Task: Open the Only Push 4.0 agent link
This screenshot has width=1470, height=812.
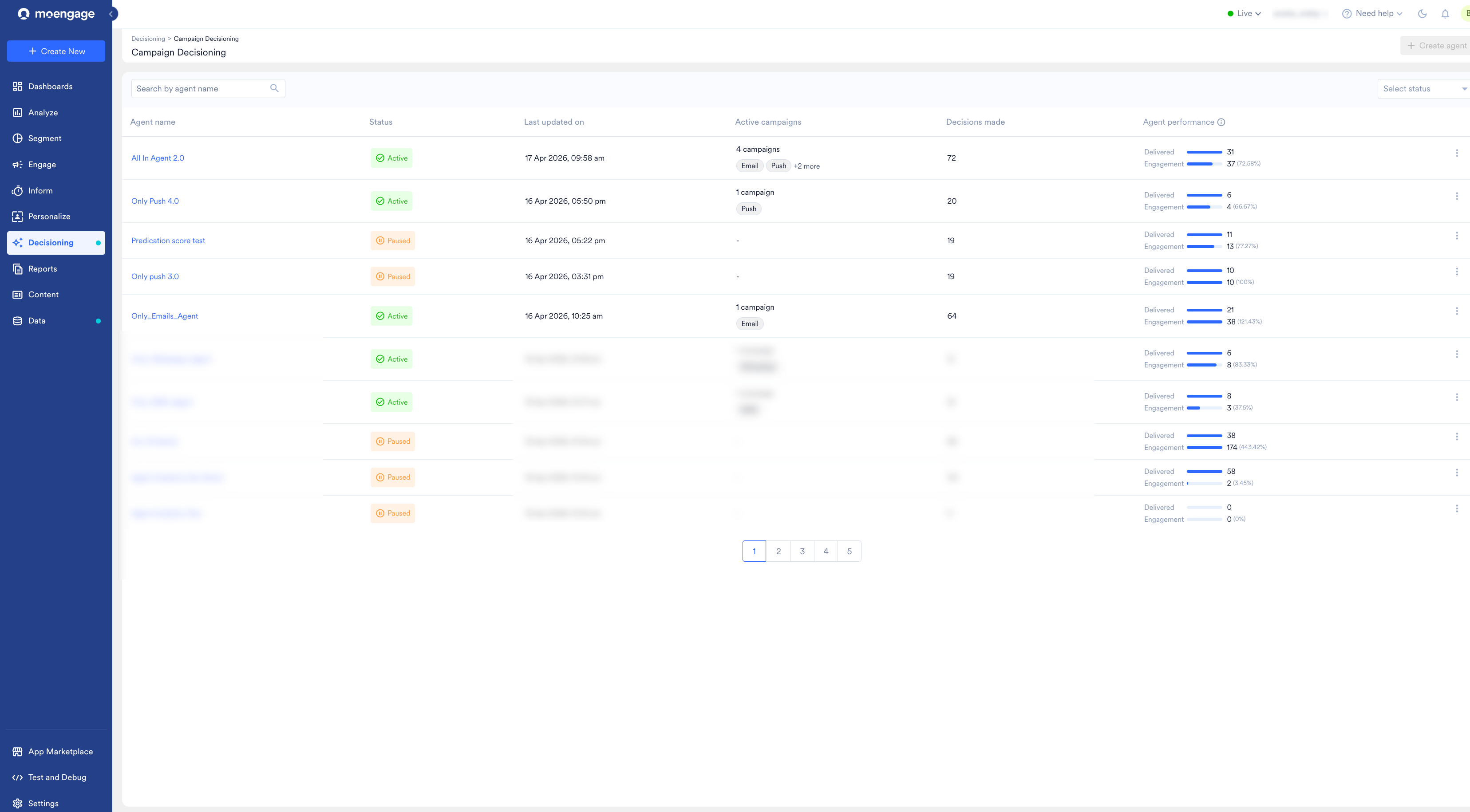Action: (154, 201)
